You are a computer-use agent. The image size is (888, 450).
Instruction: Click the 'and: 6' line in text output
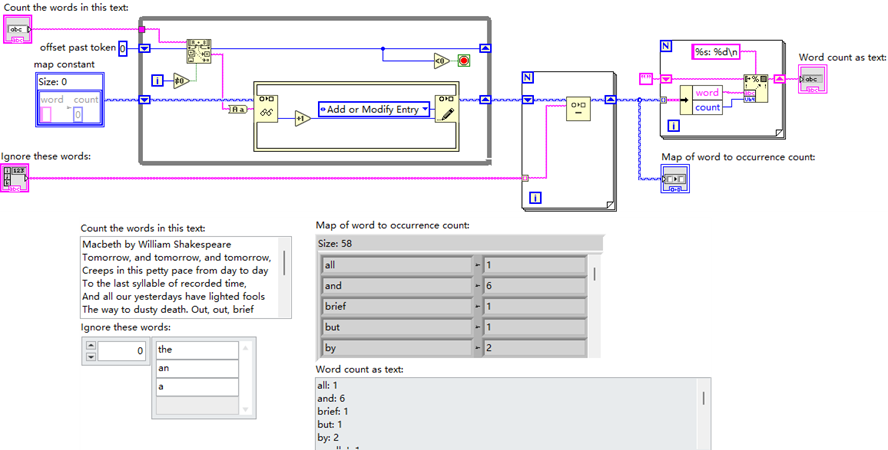331,398
